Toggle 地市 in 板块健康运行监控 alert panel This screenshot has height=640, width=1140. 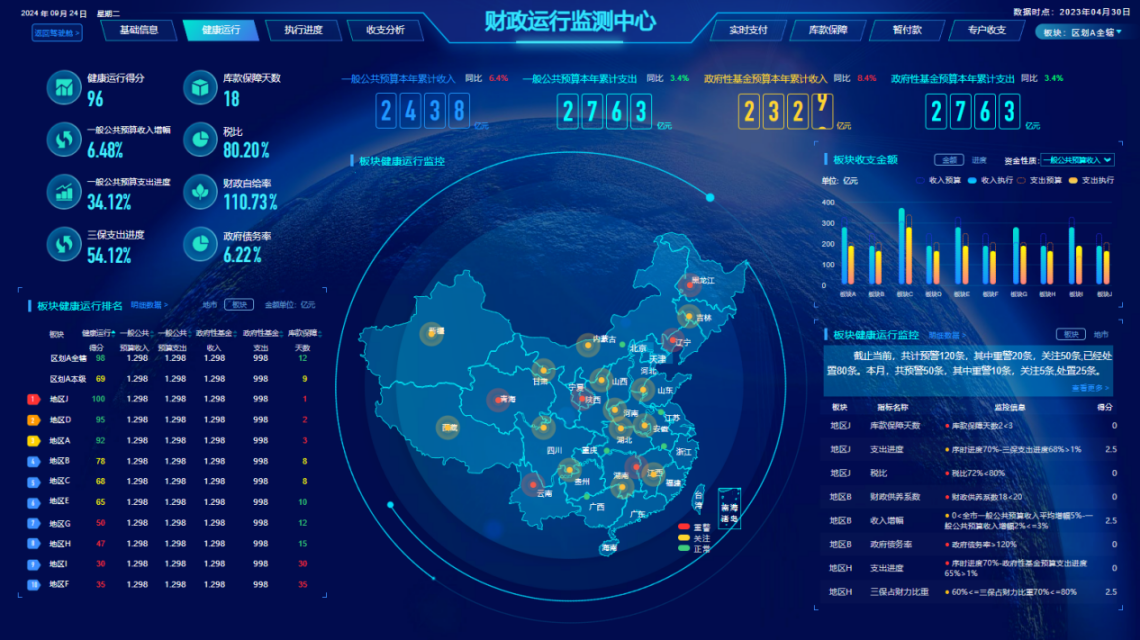1100,335
